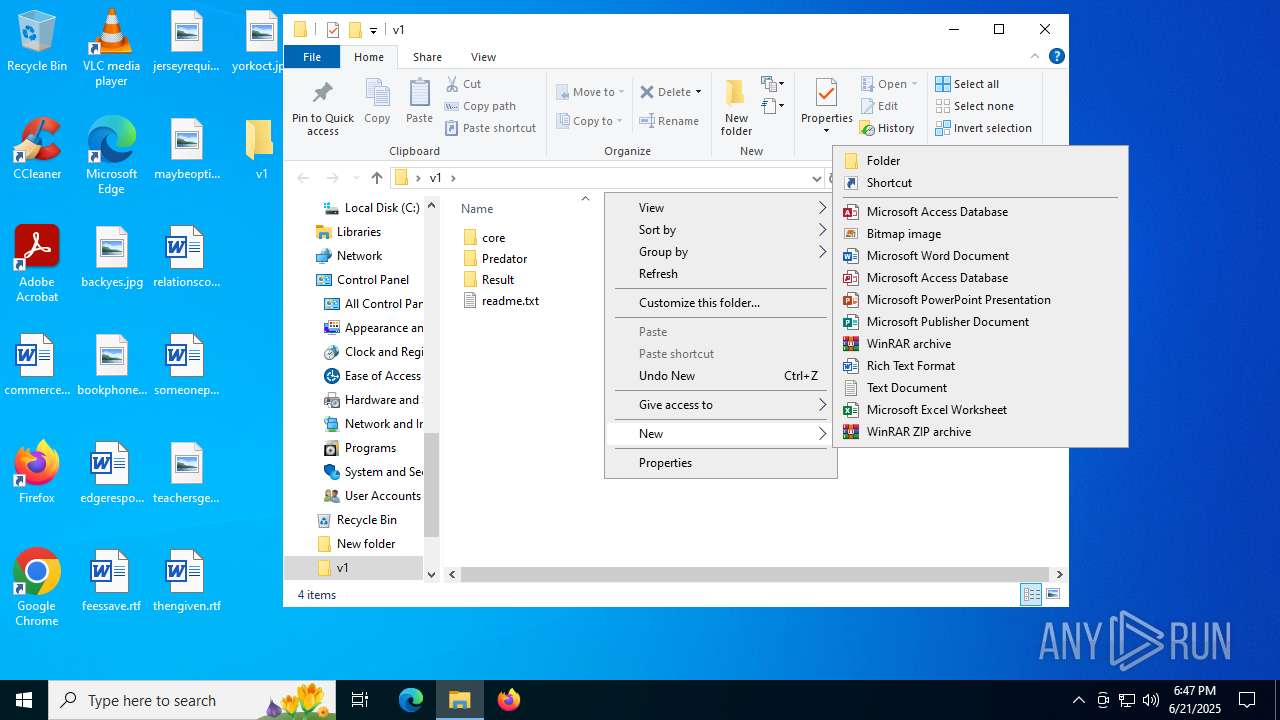
Task: Click Select all in ribbon
Action: pos(967,84)
